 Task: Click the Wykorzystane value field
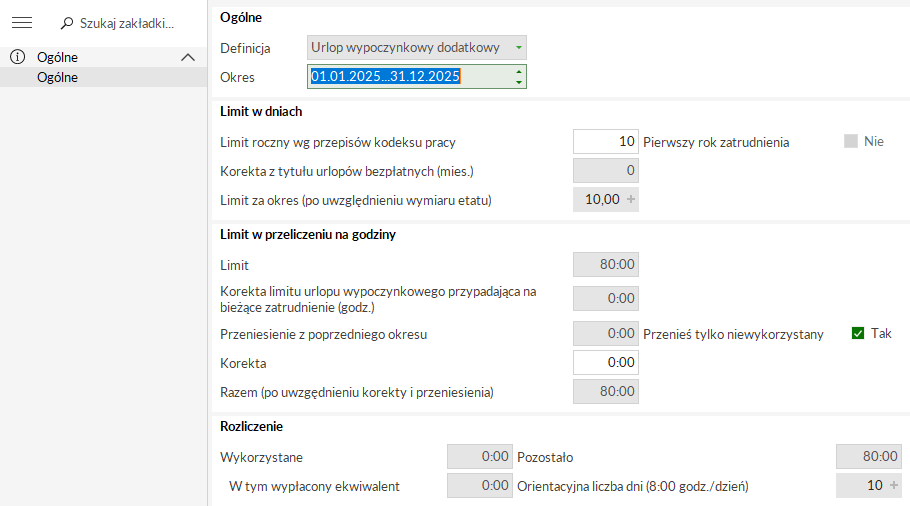point(479,457)
